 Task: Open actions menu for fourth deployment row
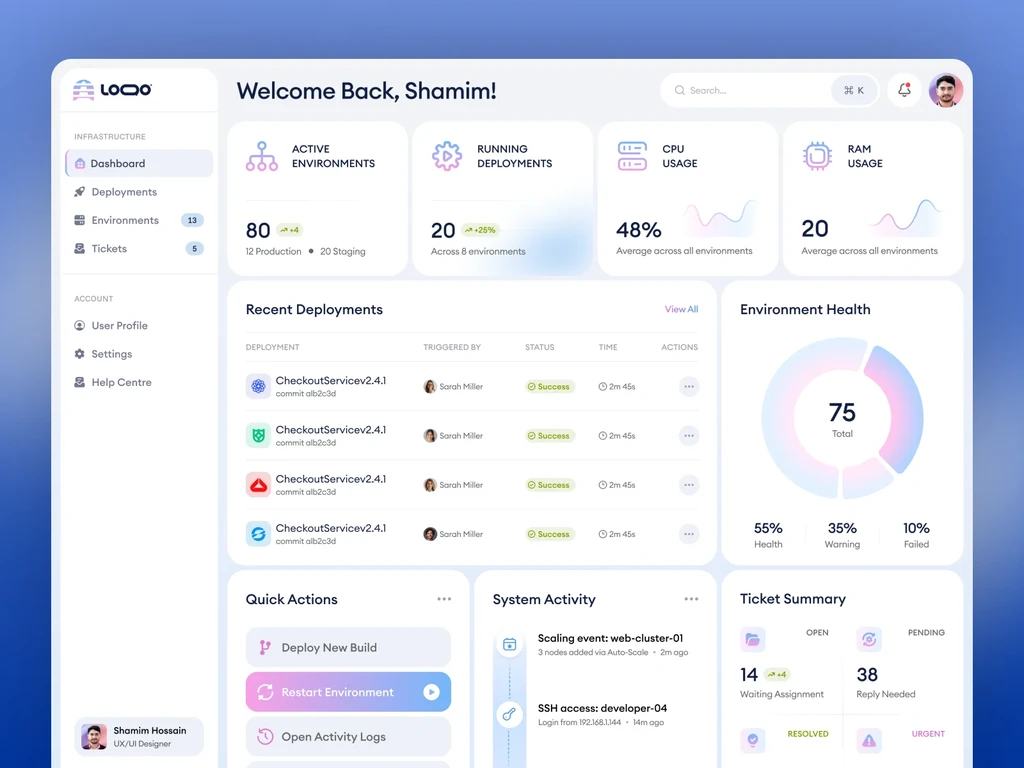pos(689,534)
